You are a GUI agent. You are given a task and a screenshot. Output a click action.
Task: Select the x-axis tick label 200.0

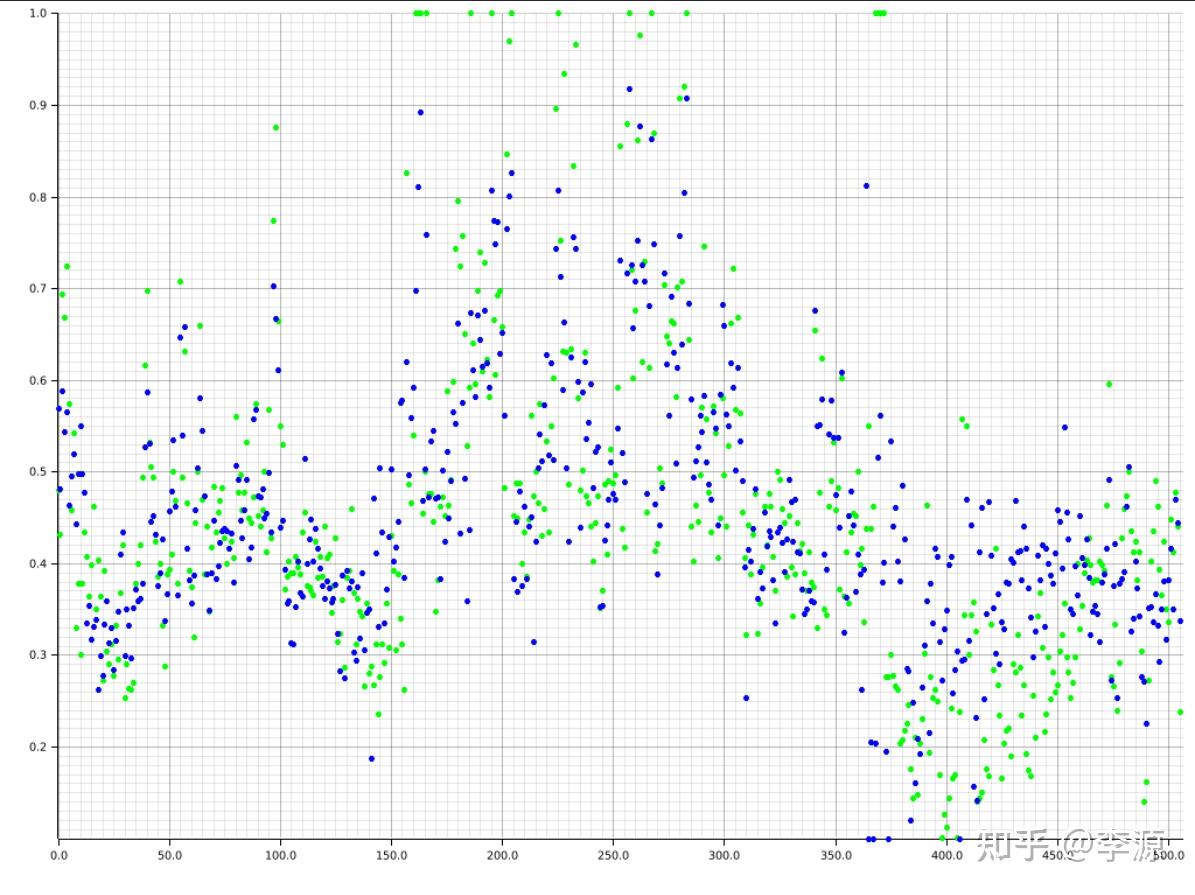pos(502,855)
